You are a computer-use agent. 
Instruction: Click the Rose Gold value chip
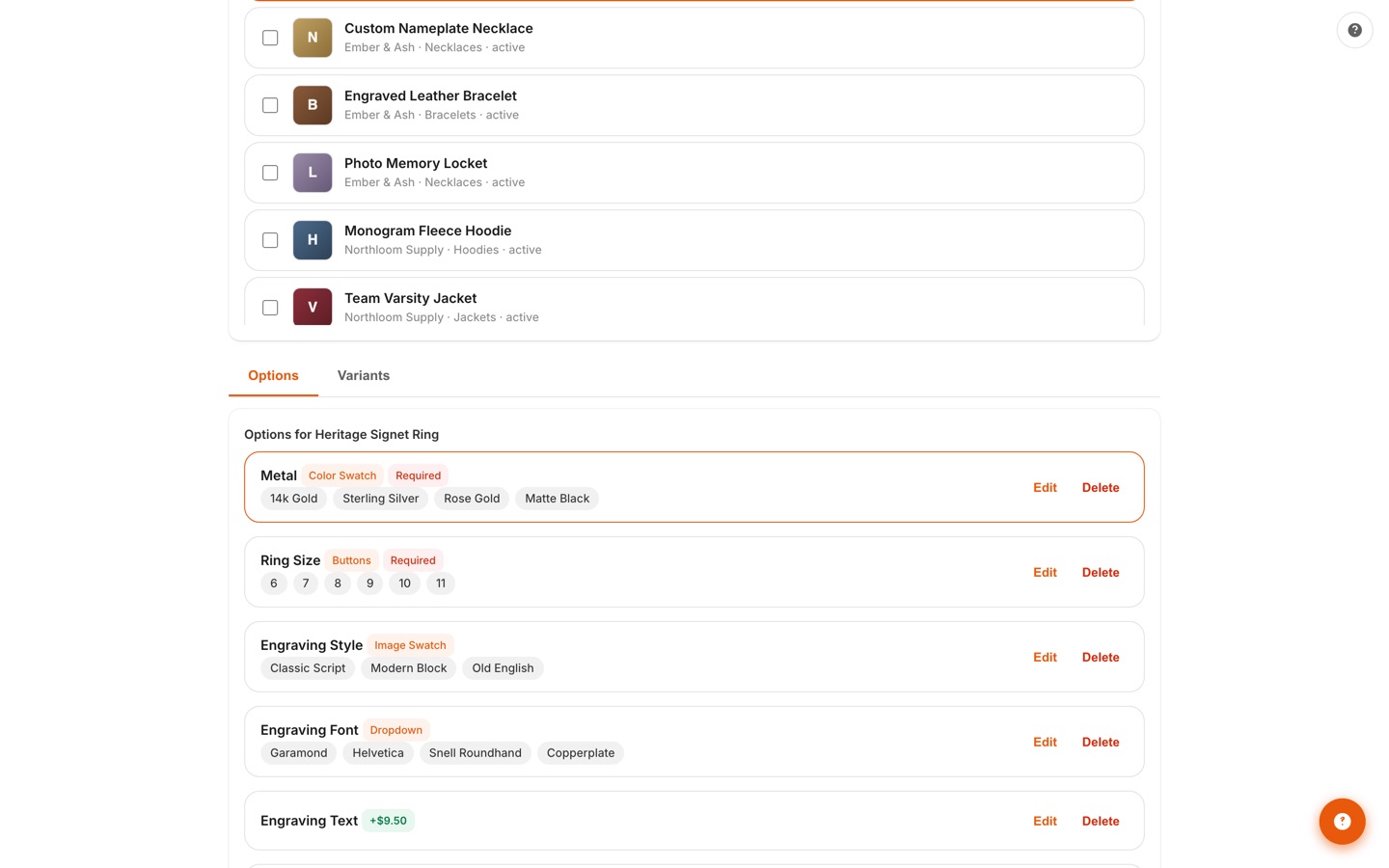tap(472, 499)
